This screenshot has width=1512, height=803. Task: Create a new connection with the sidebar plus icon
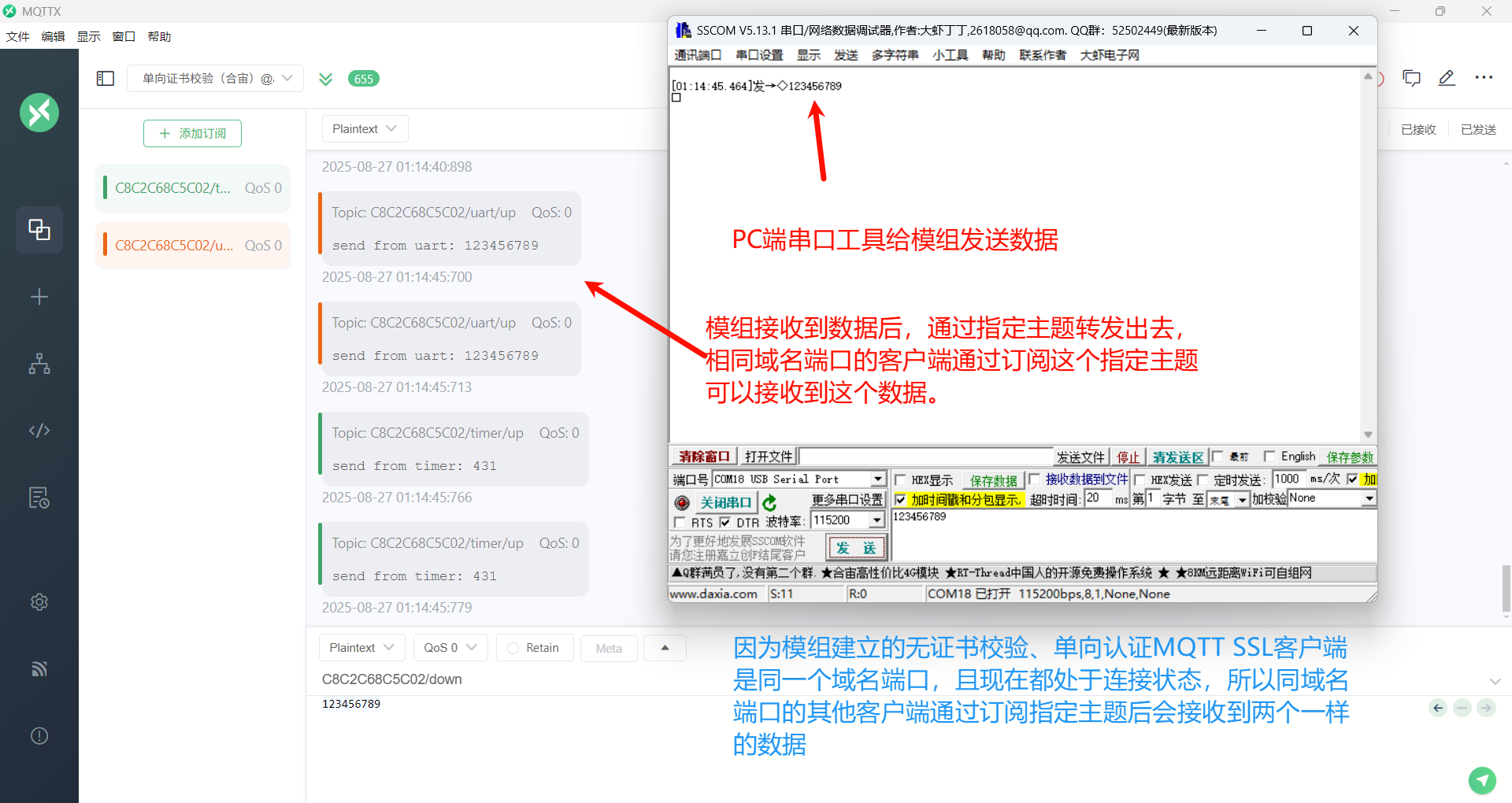39,297
